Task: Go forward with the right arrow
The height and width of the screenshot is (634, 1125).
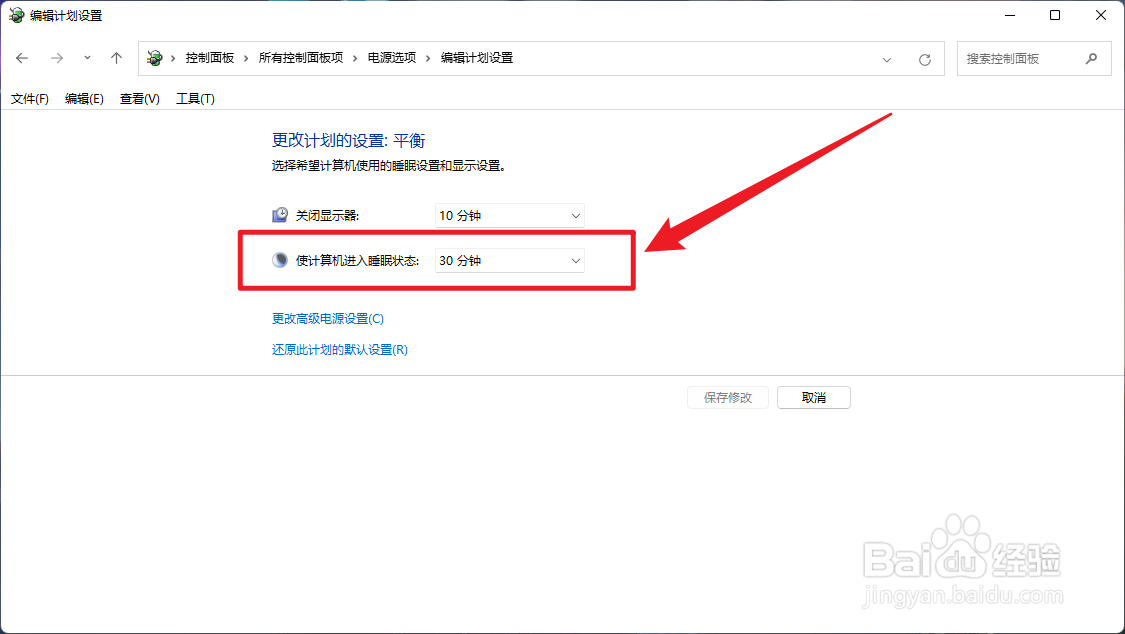Action: click(x=57, y=58)
